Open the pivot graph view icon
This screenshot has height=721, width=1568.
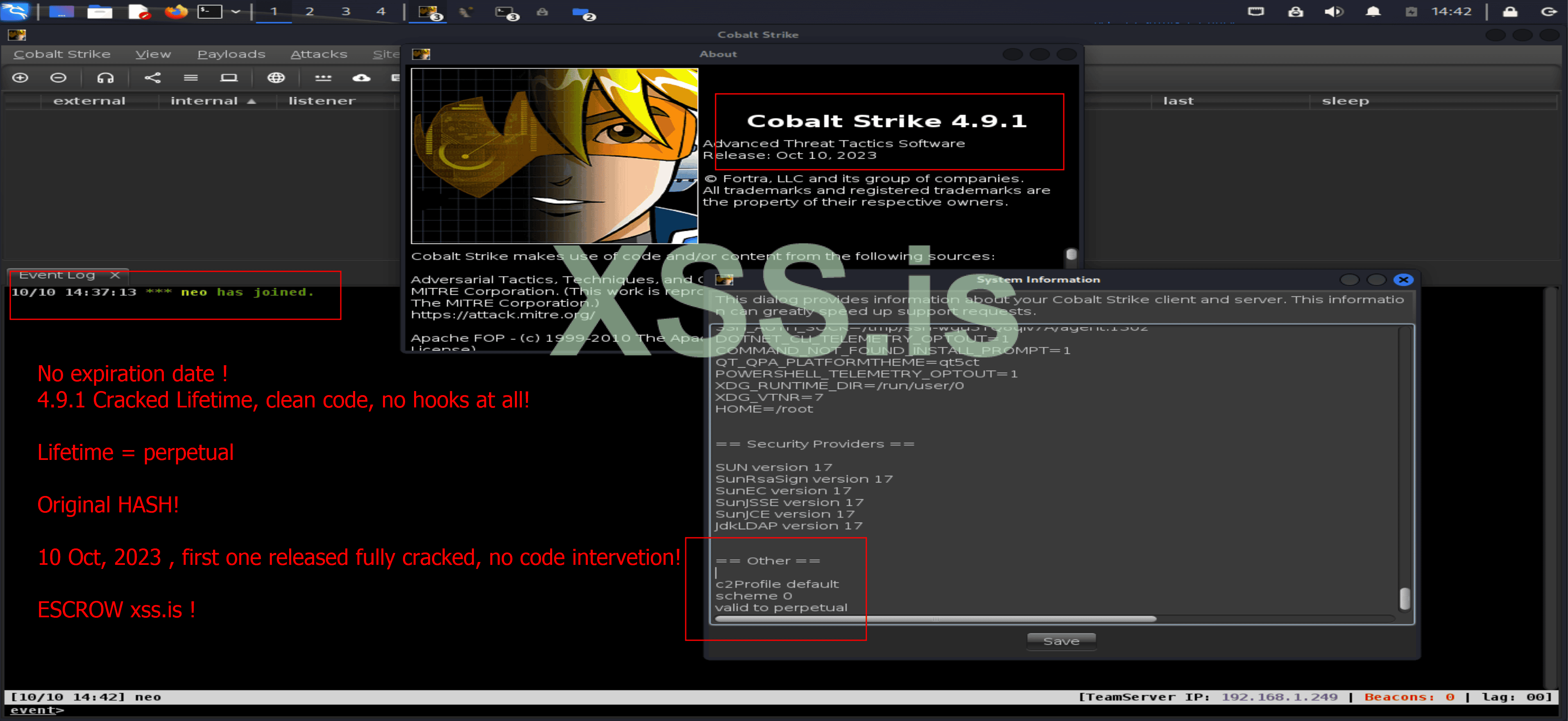click(x=153, y=78)
